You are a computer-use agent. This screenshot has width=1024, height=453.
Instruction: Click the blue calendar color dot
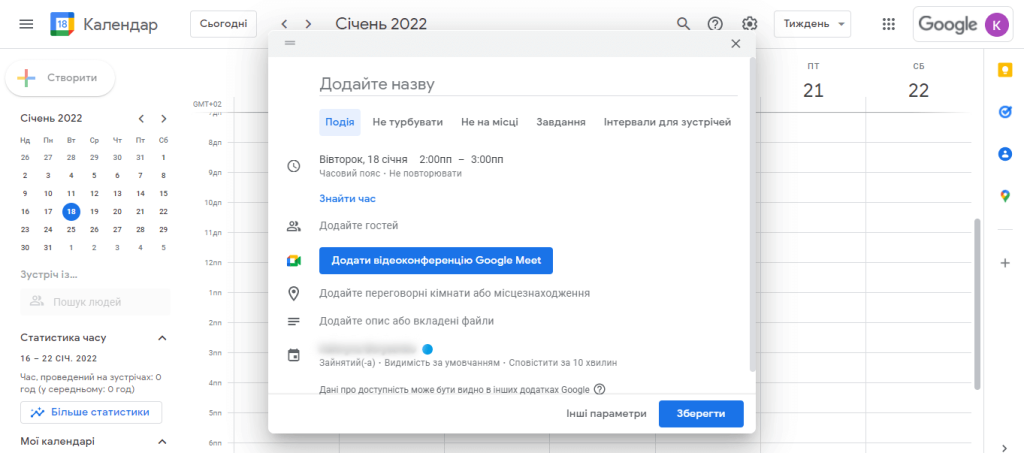[428, 349]
